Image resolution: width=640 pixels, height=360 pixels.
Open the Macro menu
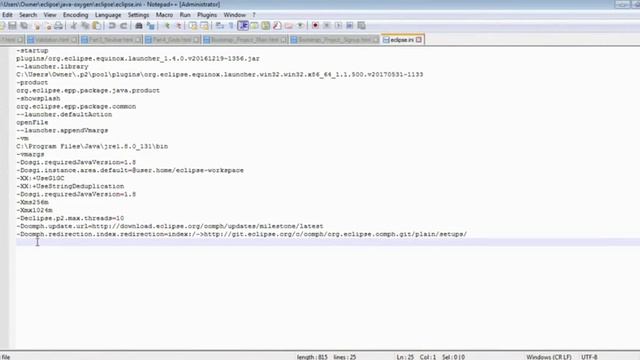tap(164, 15)
